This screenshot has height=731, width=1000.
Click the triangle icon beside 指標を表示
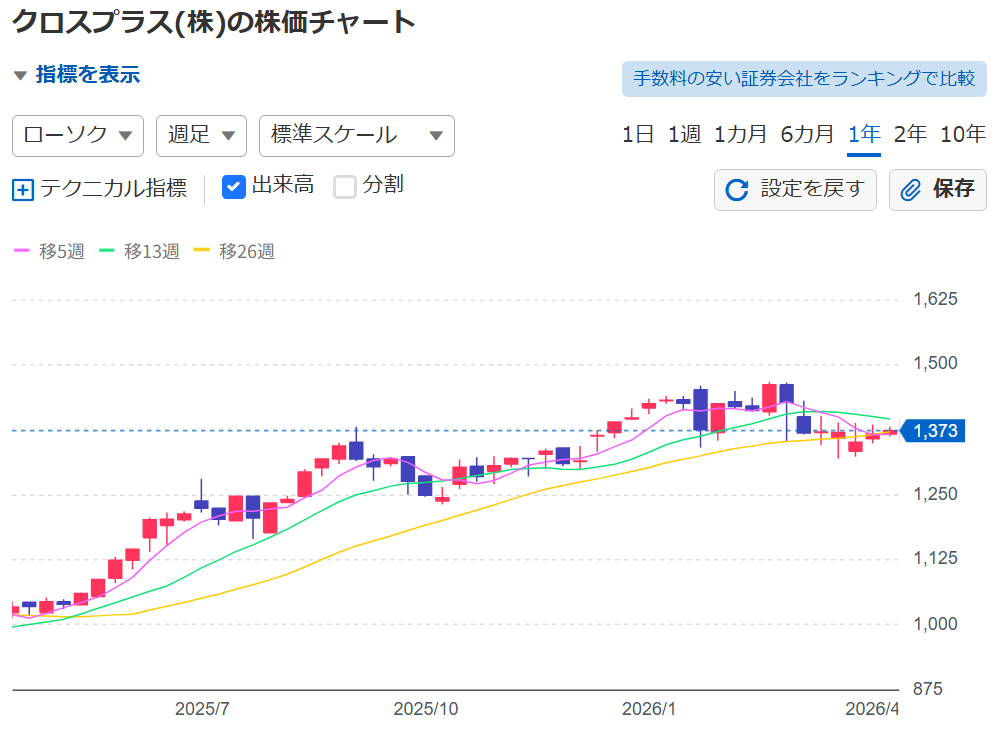pos(20,76)
